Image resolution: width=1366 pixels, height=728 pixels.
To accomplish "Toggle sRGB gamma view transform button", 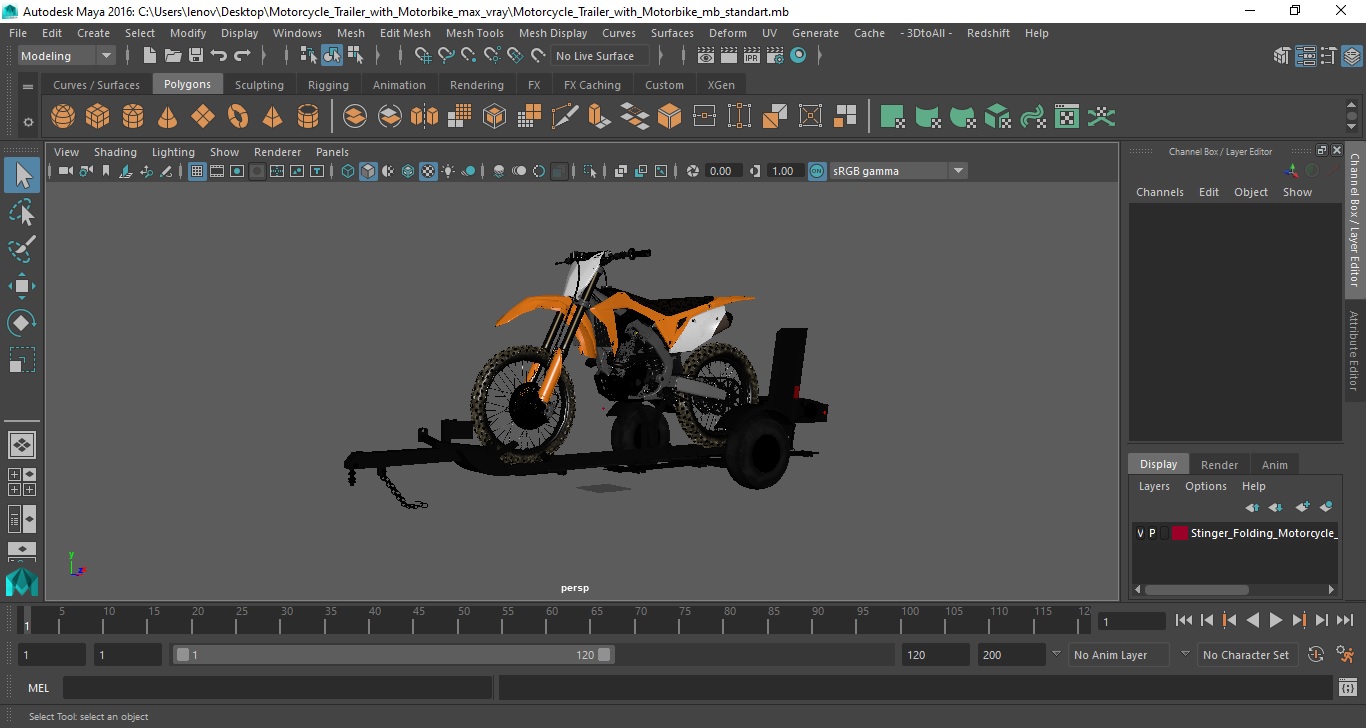I will [817, 171].
